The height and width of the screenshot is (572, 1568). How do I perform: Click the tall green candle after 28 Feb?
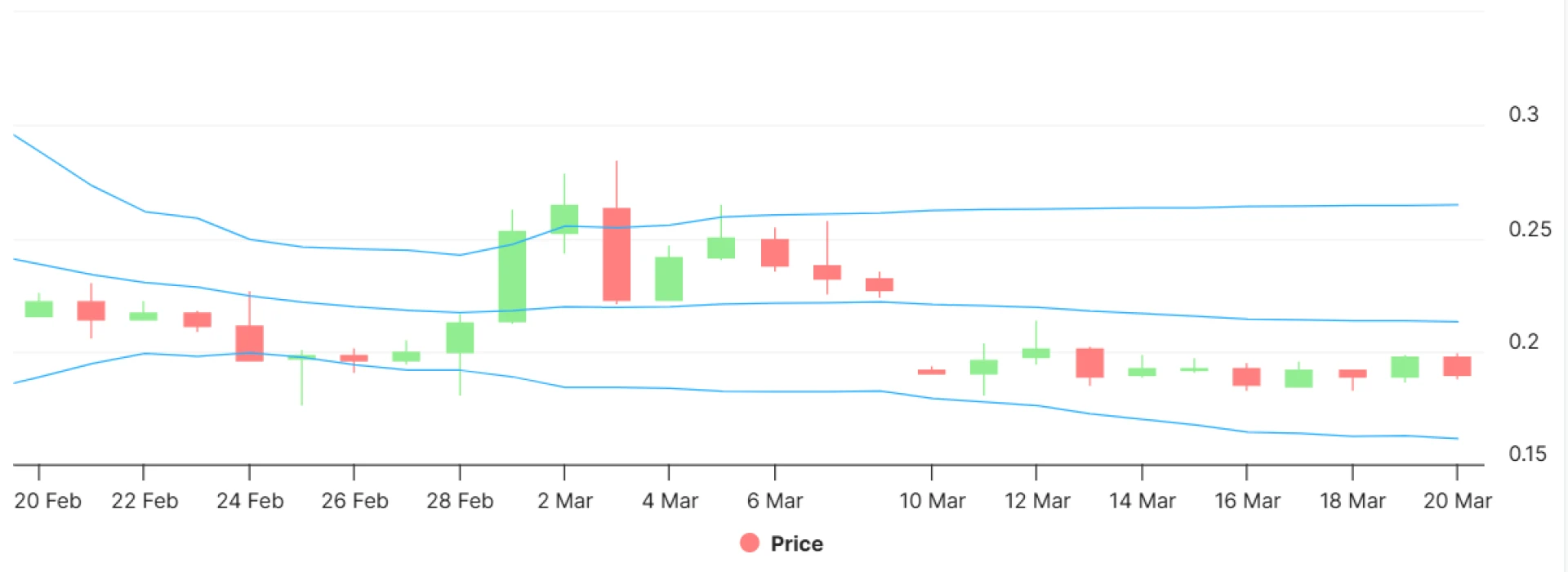pyautogui.click(x=512, y=276)
